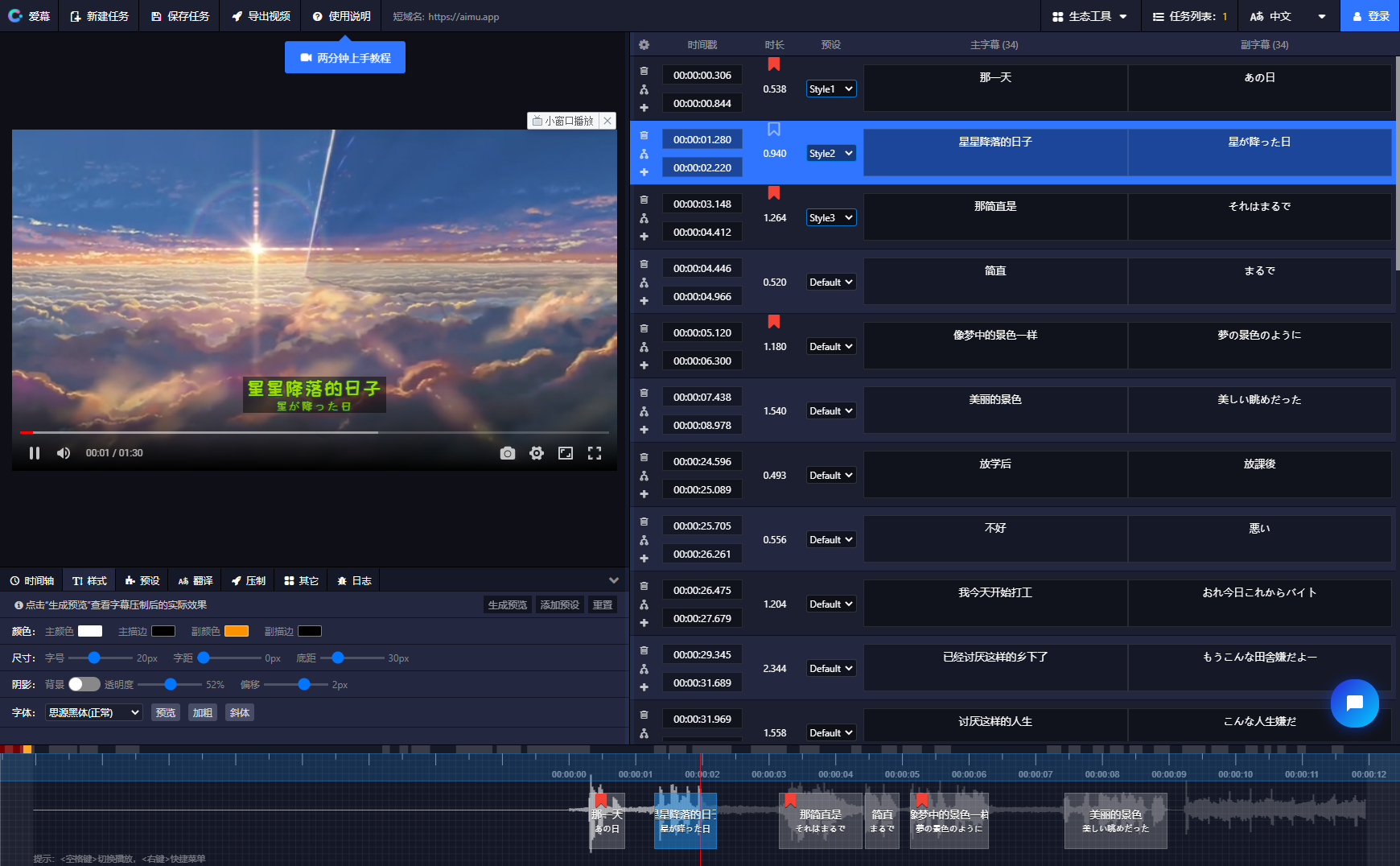This screenshot has height=866, width=1400.
Task: Enter fullscreen video mode
Action: click(595, 453)
